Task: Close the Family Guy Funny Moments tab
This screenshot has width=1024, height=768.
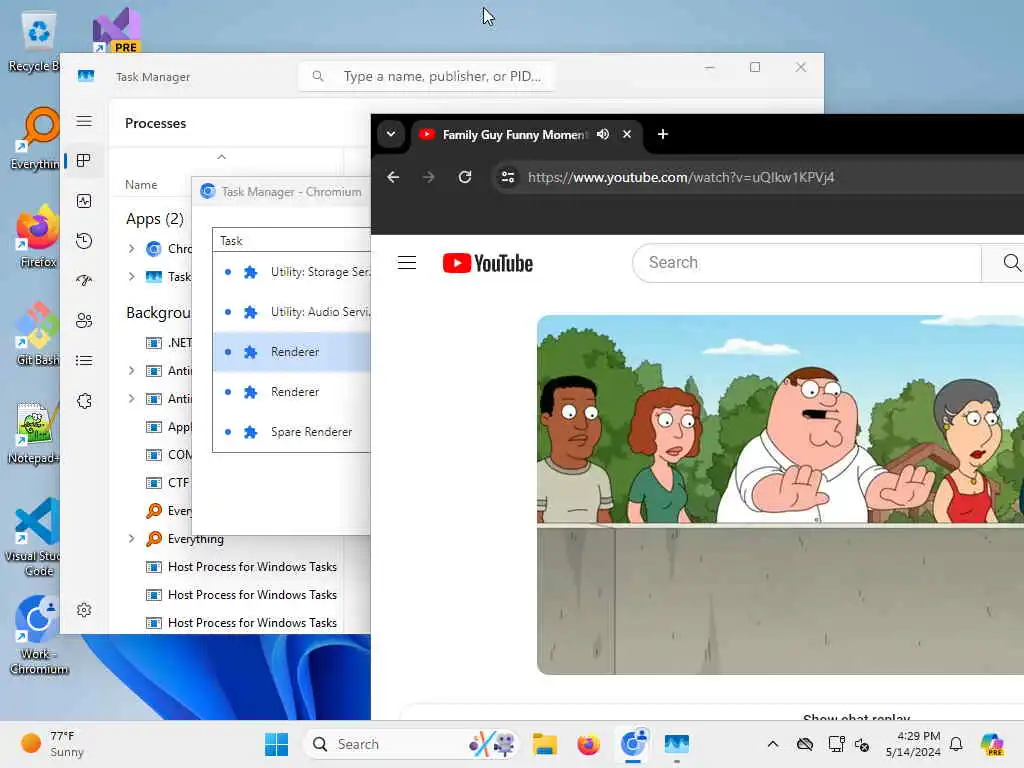Action: point(627,134)
